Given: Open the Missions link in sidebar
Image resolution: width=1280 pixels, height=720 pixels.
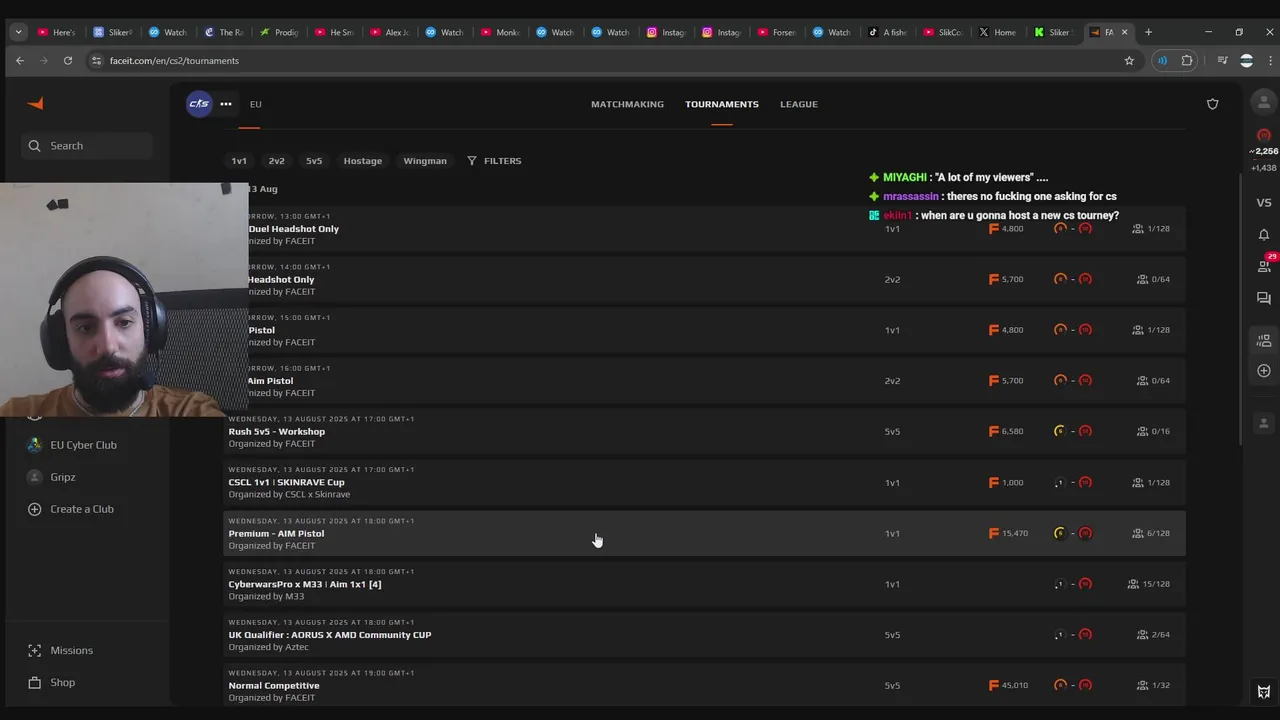Looking at the screenshot, I should coord(72,651).
